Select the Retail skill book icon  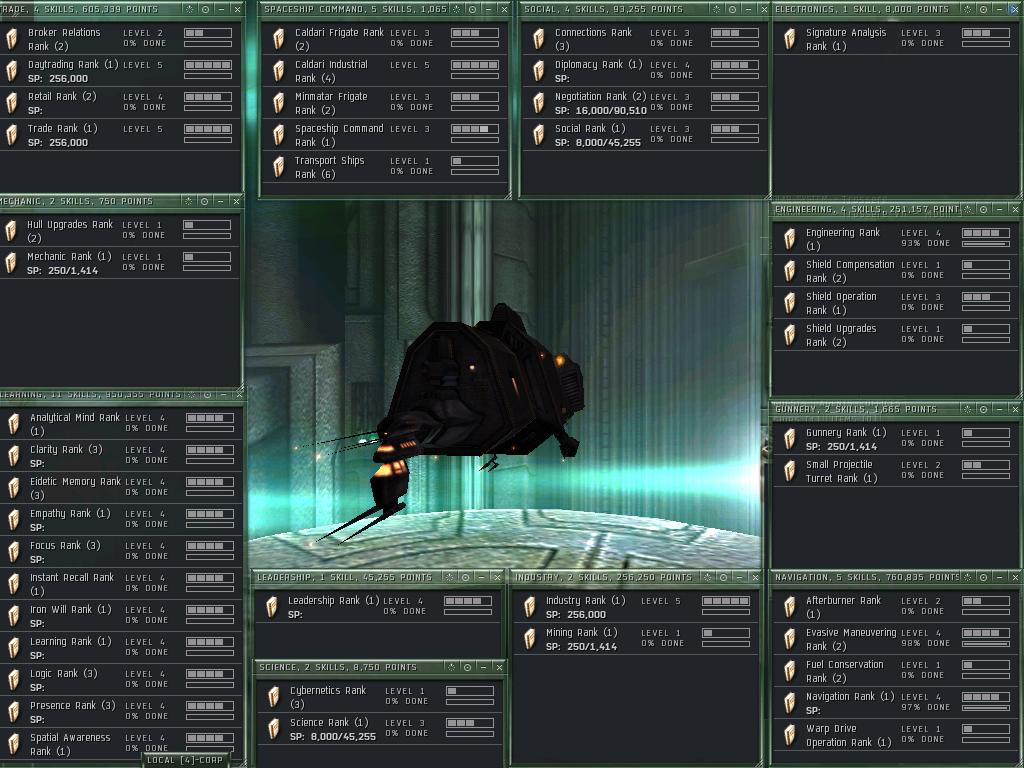(x=12, y=103)
